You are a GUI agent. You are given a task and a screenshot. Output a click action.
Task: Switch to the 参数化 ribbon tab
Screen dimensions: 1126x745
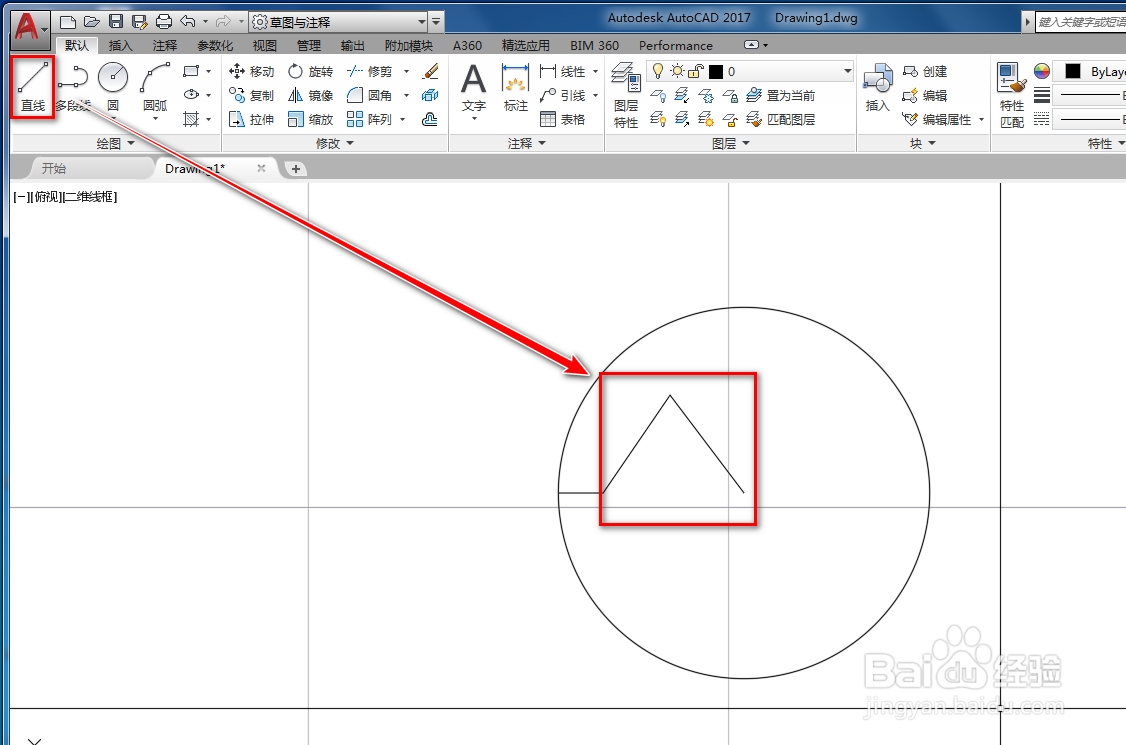point(215,45)
